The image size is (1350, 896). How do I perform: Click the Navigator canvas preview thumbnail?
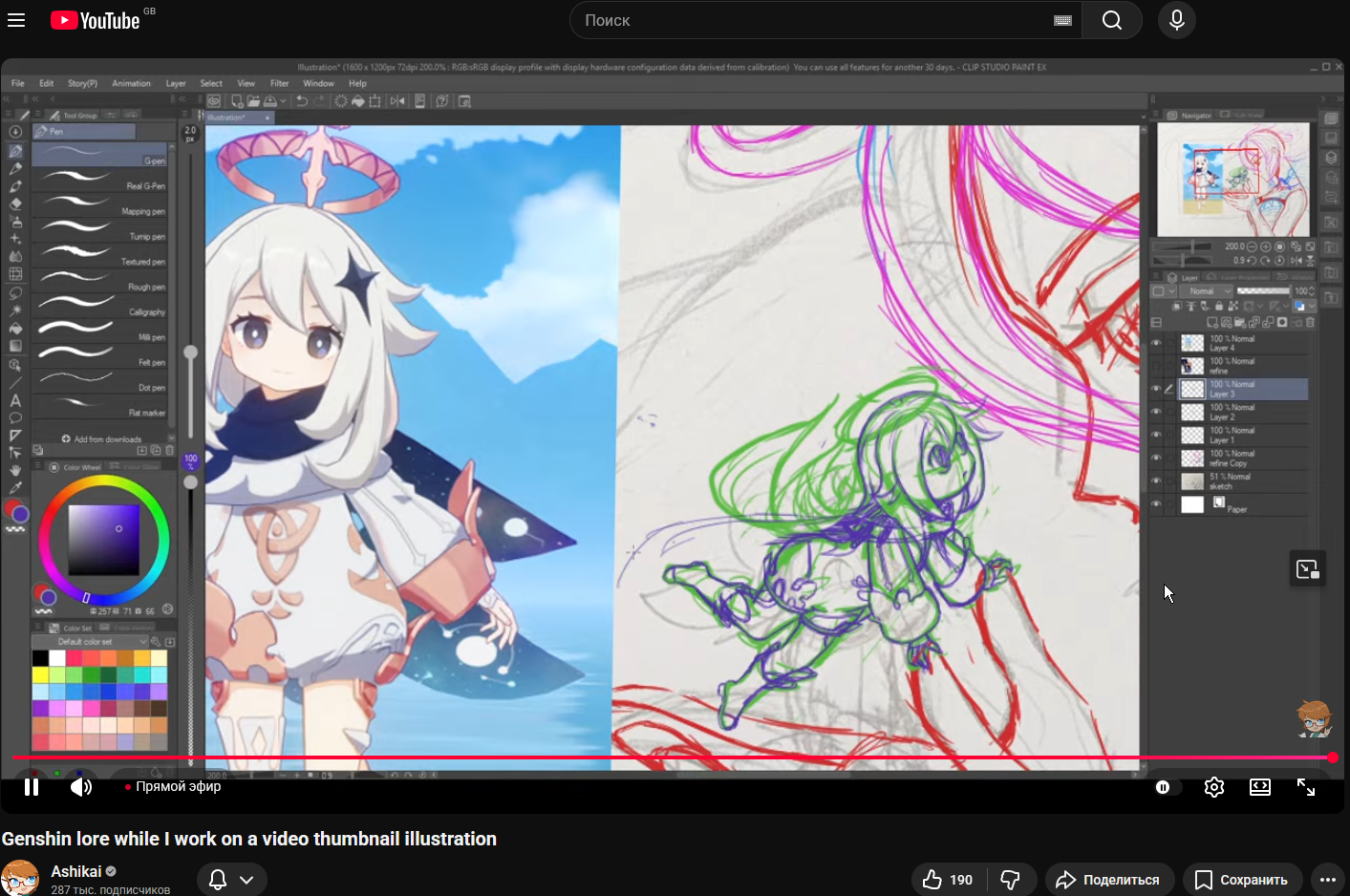click(x=1232, y=180)
